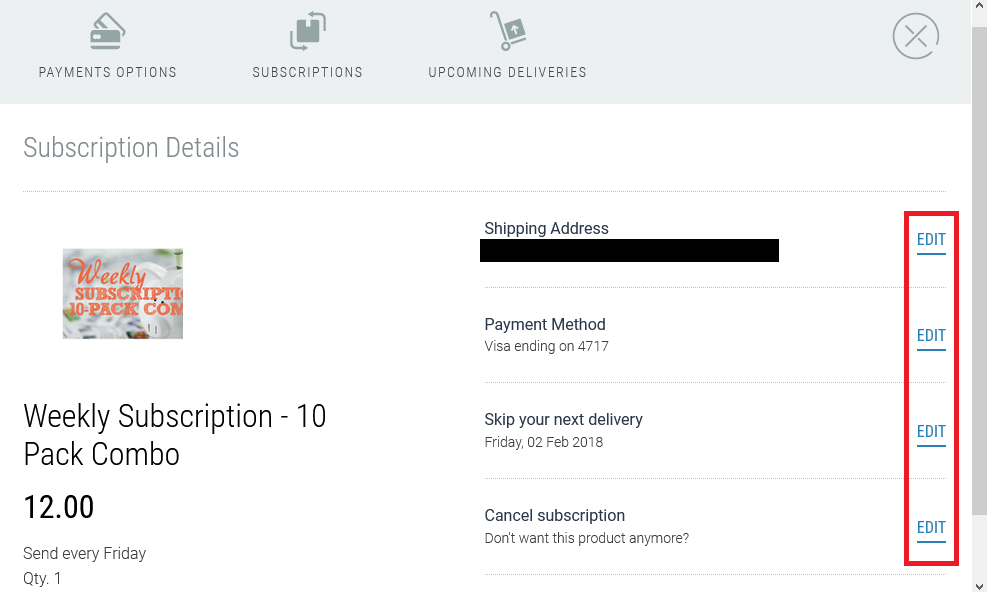Click the Subscription Details heading
Image resolution: width=987 pixels, height=592 pixels.
click(x=131, y=148)
